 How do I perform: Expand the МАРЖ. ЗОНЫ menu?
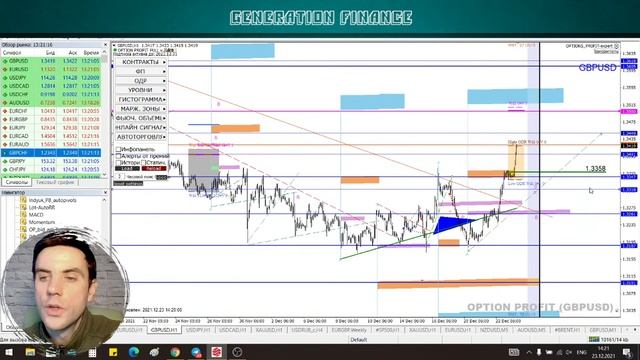141,109
